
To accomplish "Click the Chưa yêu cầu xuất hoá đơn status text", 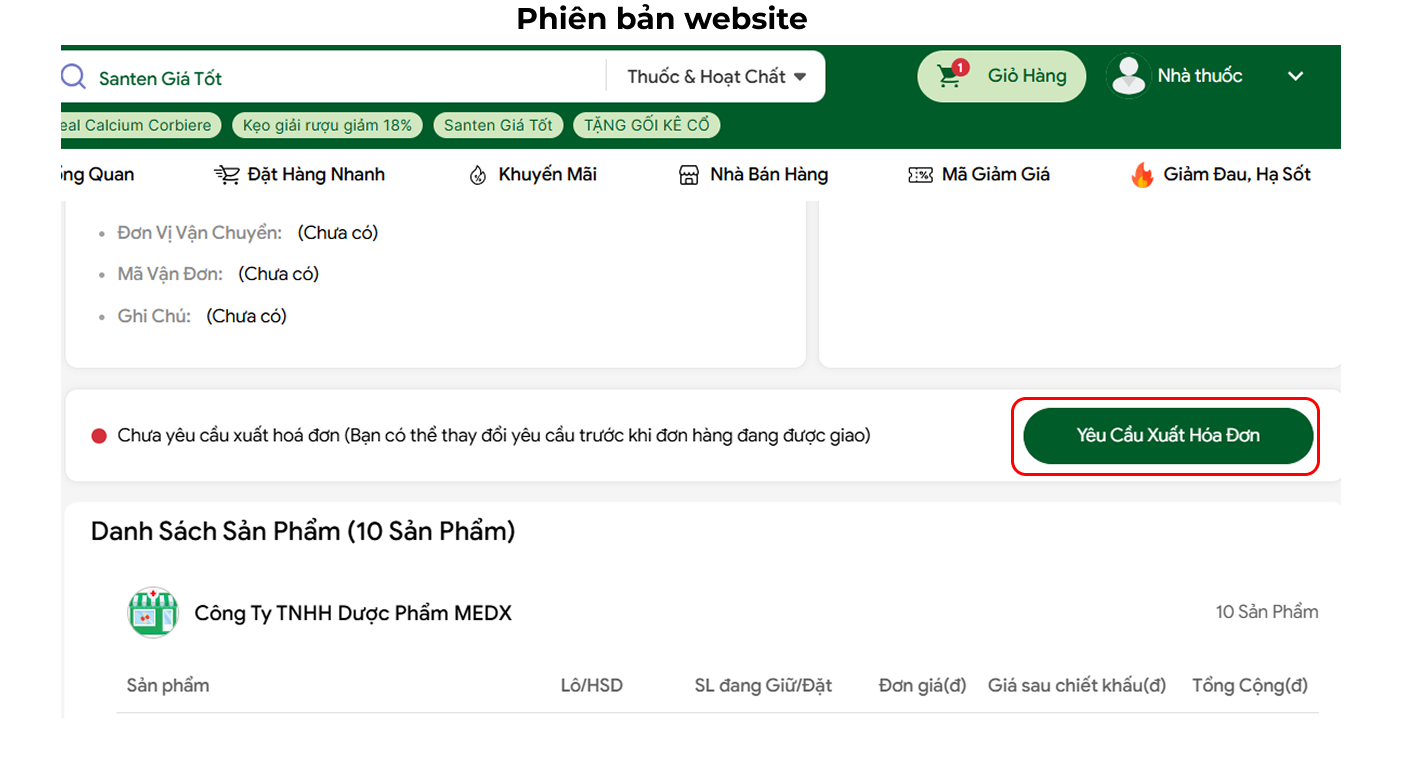I will 494,436.
